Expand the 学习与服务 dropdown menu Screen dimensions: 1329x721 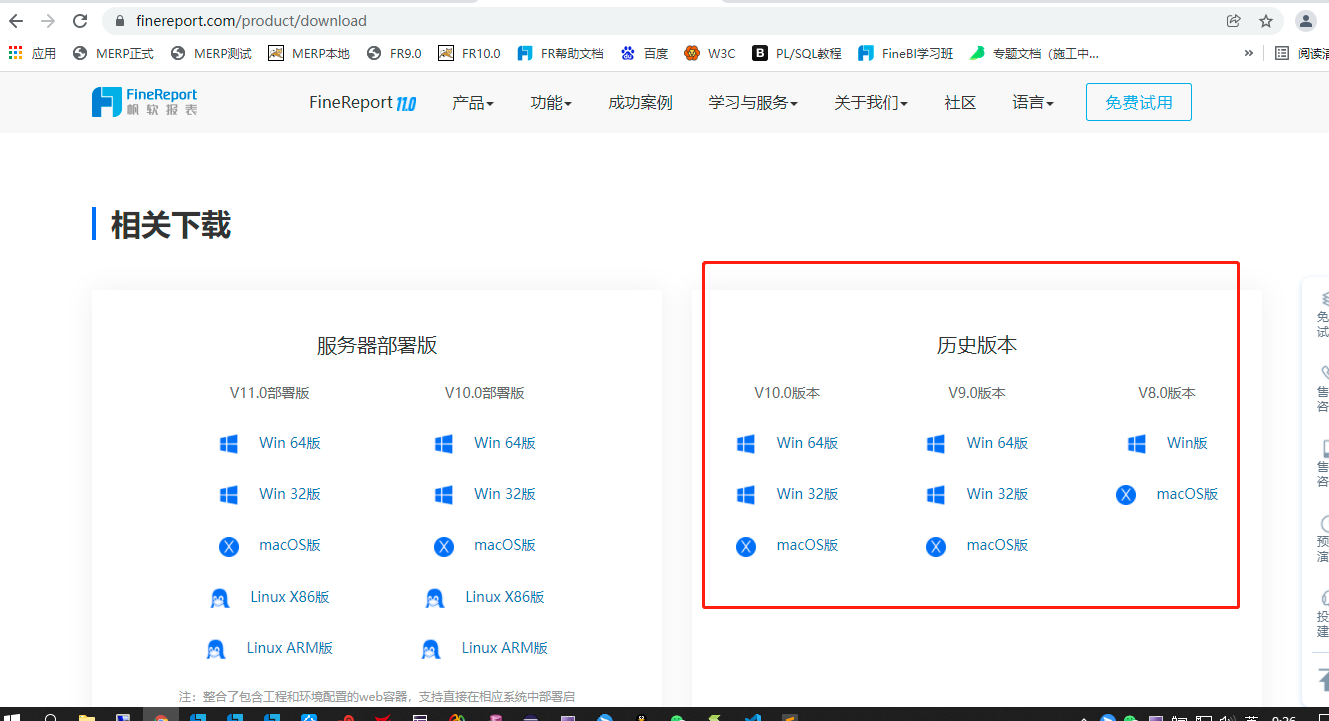(x=753, y=102)
